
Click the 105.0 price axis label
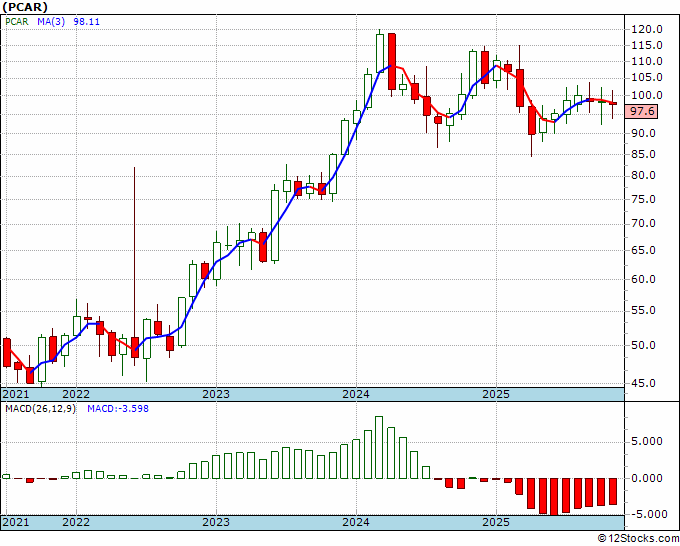tap(647, 78)
